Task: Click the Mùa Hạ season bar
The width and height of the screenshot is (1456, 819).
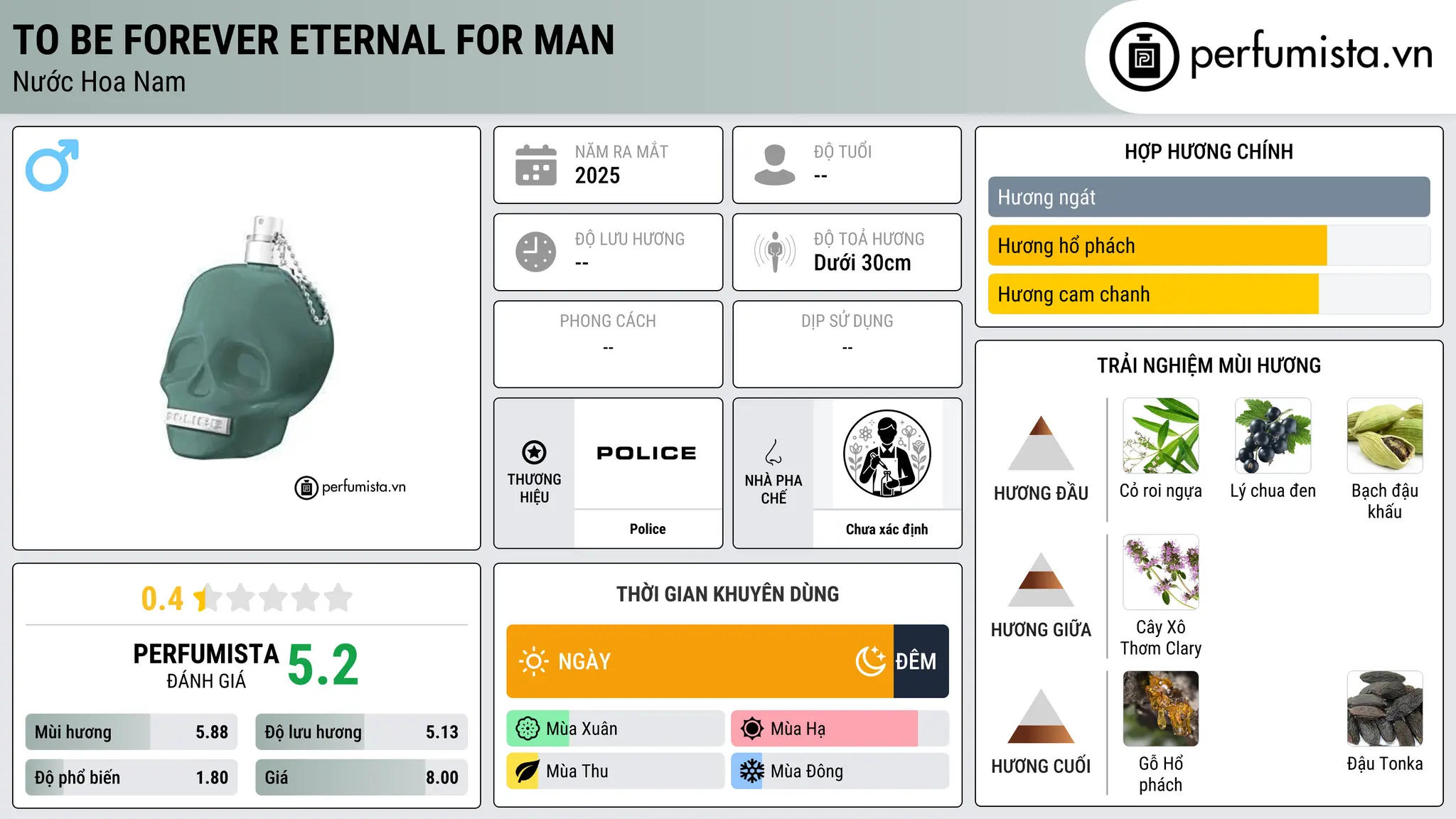Action: coord(840,729)
